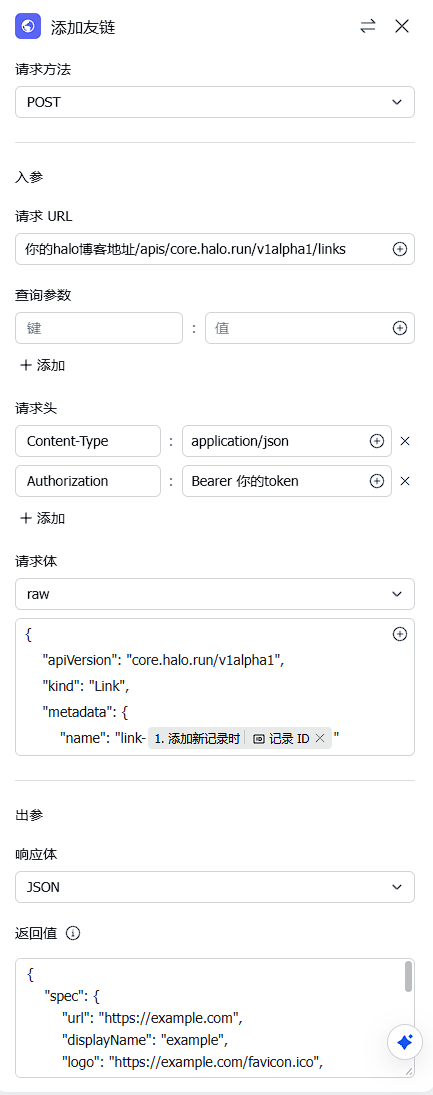
Task: Open the blue AI sparkle assistant button
Action: tap(405, 1043)
